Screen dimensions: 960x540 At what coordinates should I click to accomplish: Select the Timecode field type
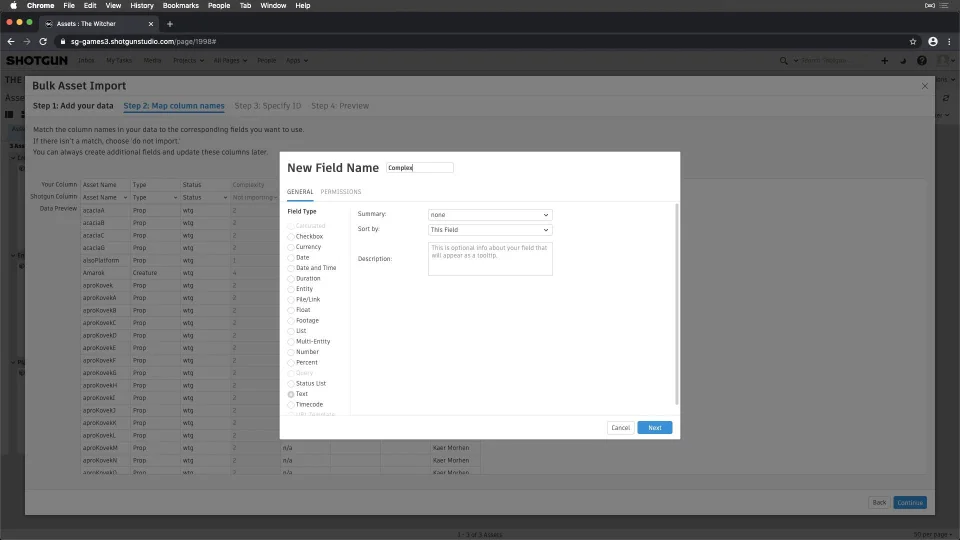tap(291, 405)
